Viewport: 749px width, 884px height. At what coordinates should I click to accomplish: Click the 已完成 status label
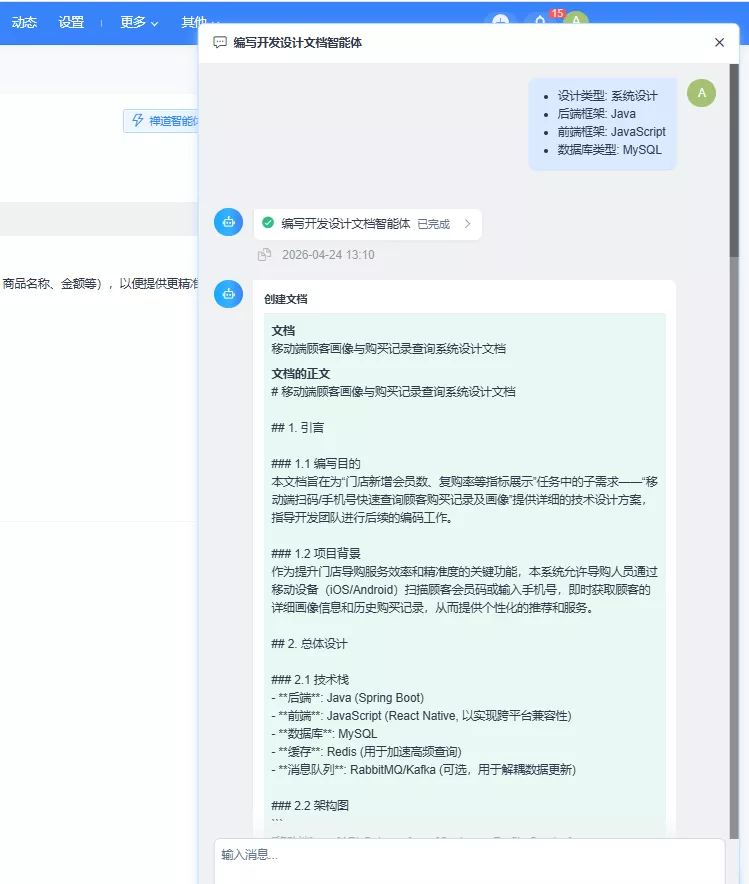[x=433, y=224]
